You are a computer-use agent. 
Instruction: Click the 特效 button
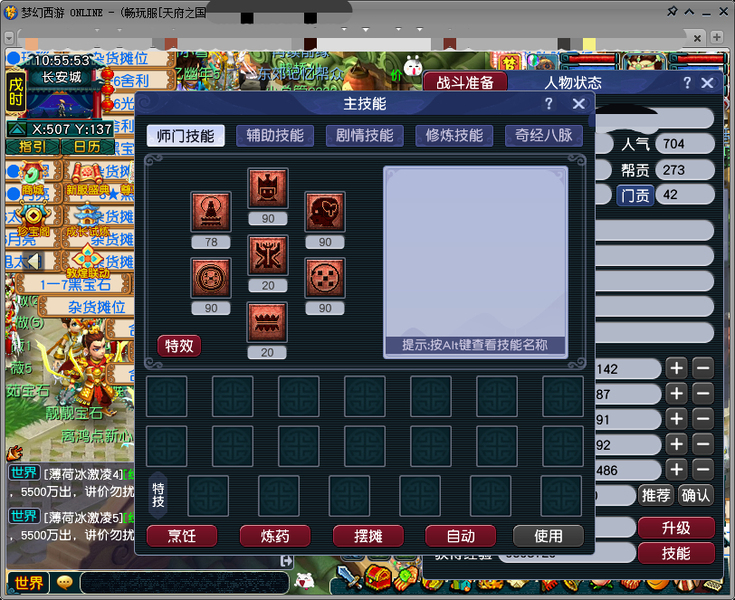click(x=179, y=346)
